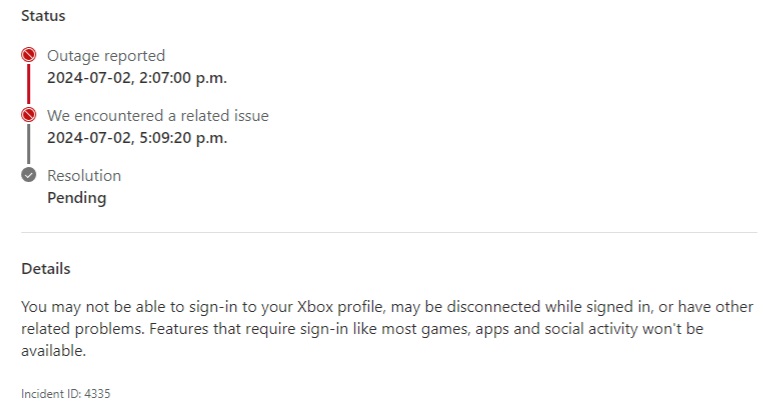This screenshot has height=415, width=763.
Task: Click the grey timeline line above Resolution
Action: 29,146
